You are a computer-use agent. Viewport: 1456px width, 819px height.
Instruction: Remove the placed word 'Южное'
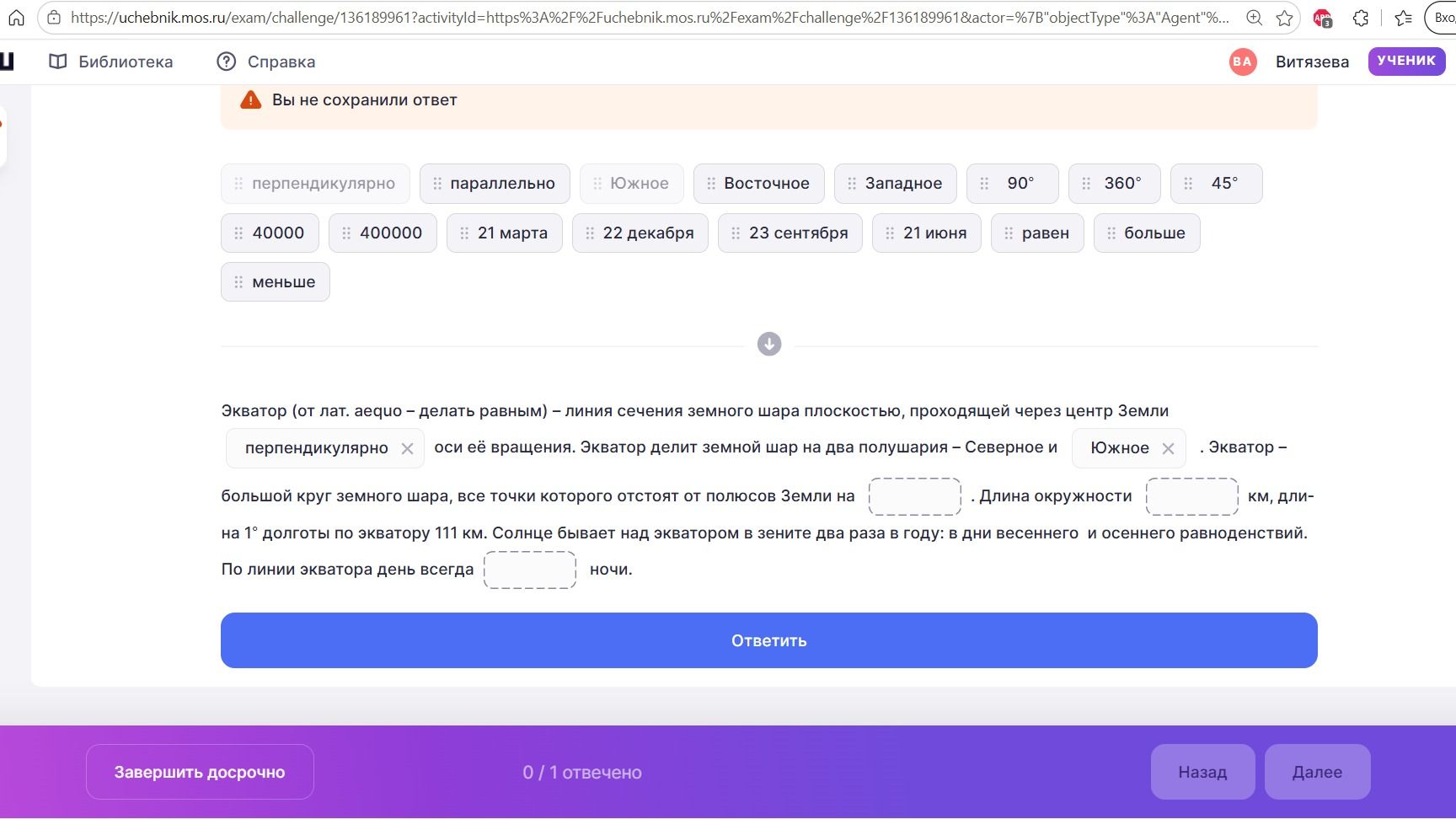tap(1168, 448)
